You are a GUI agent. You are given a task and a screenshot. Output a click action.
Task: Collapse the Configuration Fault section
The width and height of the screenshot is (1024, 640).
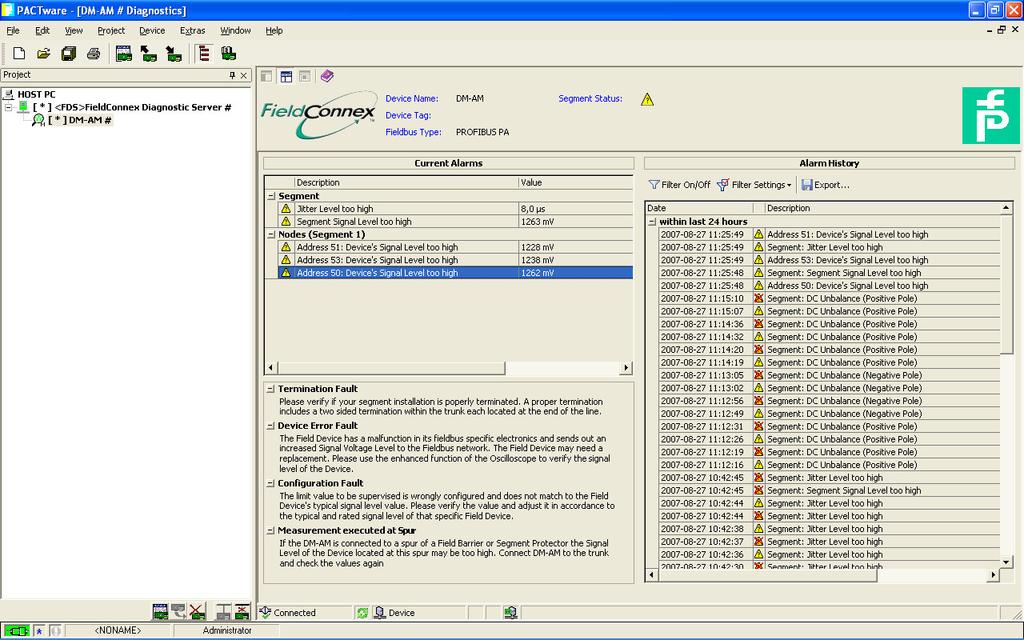click(x=270, y=483)
